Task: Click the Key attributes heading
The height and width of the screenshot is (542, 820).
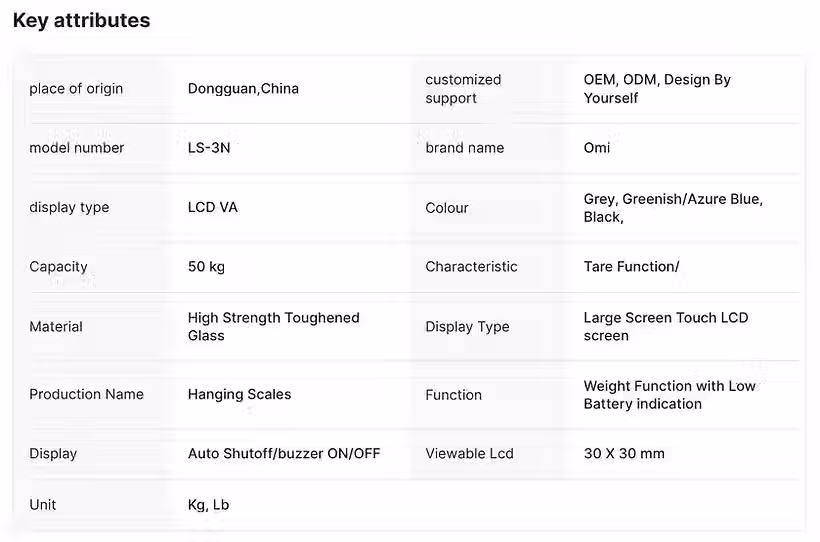Action: coord(82,20)
